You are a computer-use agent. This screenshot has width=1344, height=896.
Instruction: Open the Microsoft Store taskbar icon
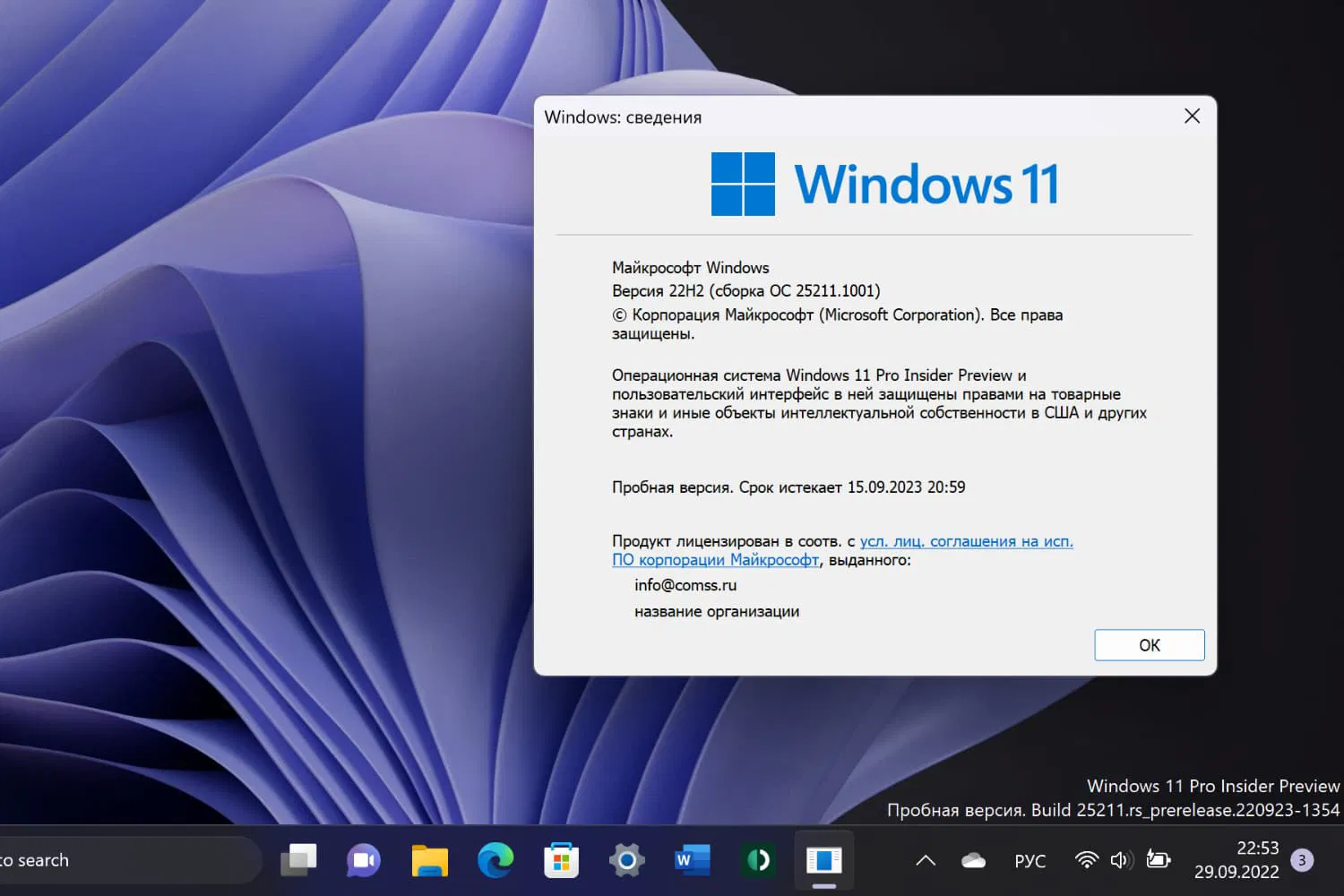tap(562, 860)
